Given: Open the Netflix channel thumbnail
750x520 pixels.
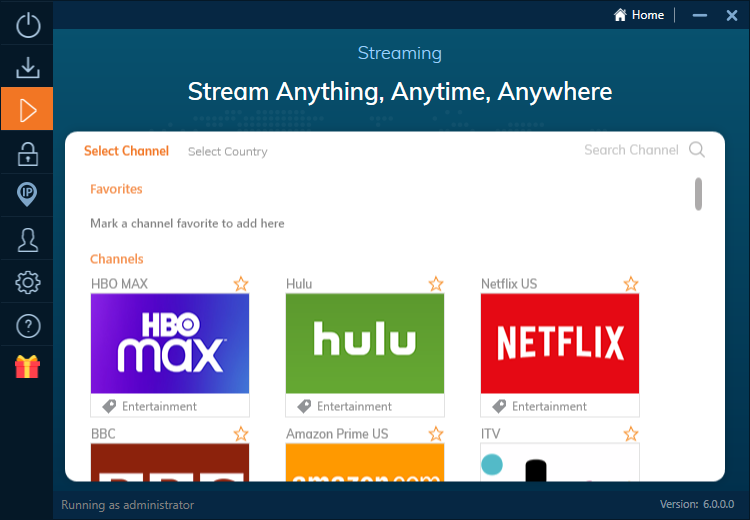Looking at the screenshot, I should point(560,343).
